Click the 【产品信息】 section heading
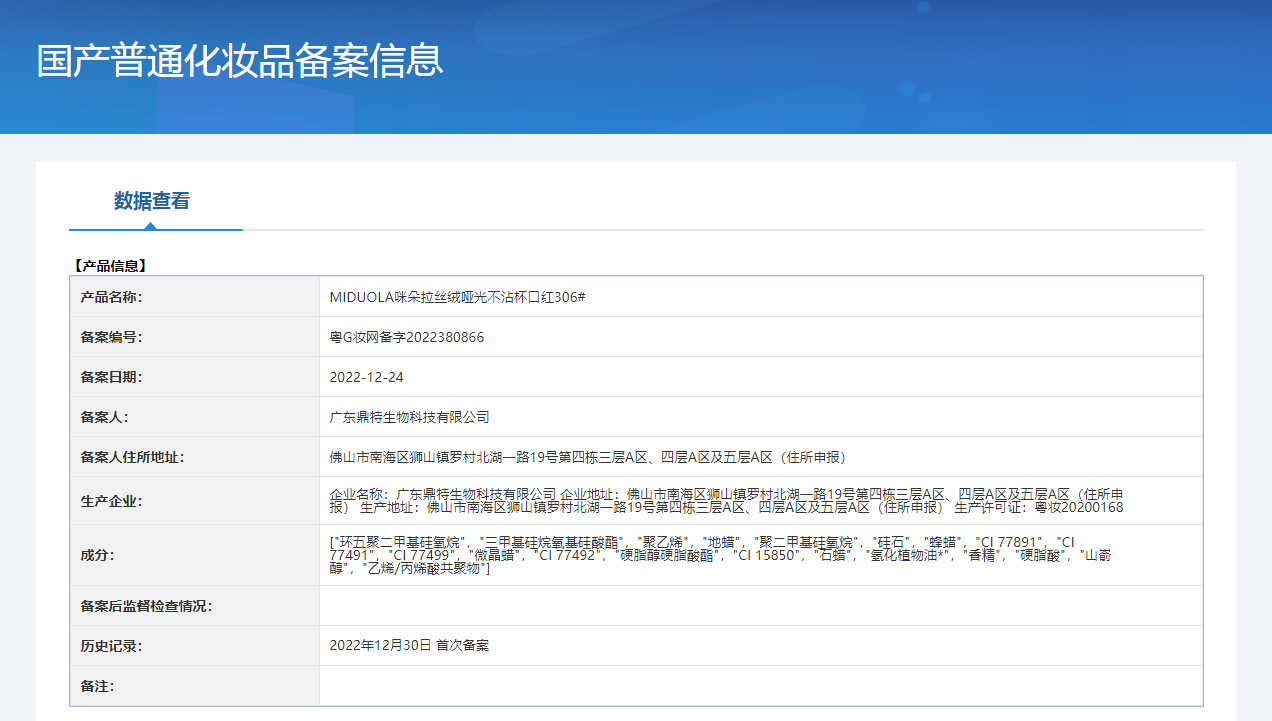Viewport: 1272px width, 721px height. coord(110,266)
